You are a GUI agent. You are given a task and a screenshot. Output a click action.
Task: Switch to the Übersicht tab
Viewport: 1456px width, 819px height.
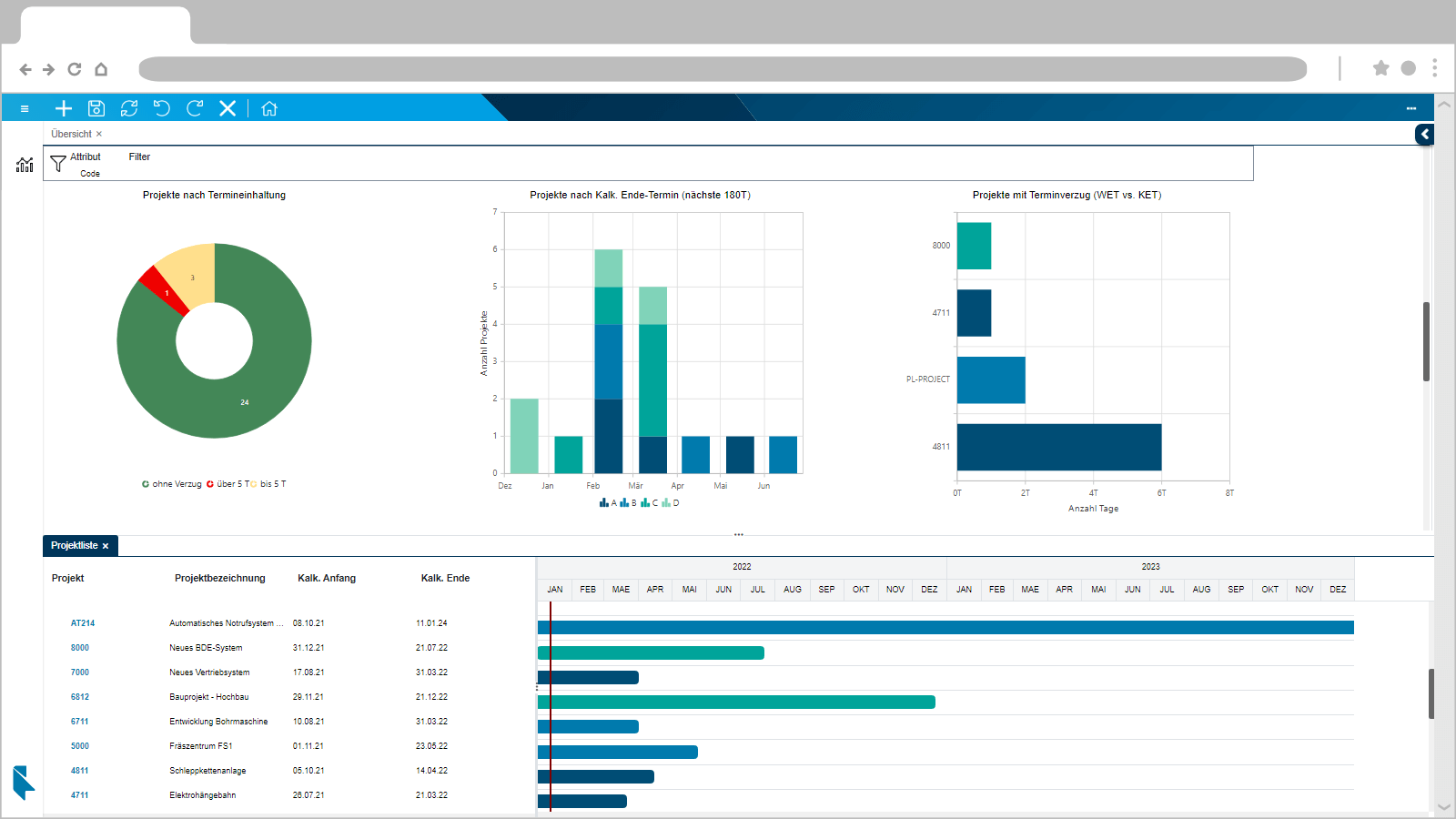[71, 134]
